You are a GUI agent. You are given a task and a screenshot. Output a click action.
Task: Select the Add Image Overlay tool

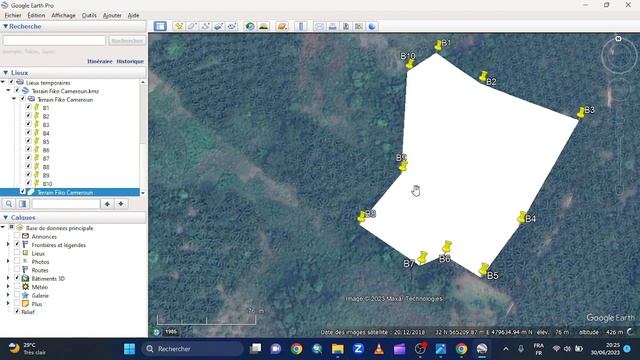(x=218, y=26)
